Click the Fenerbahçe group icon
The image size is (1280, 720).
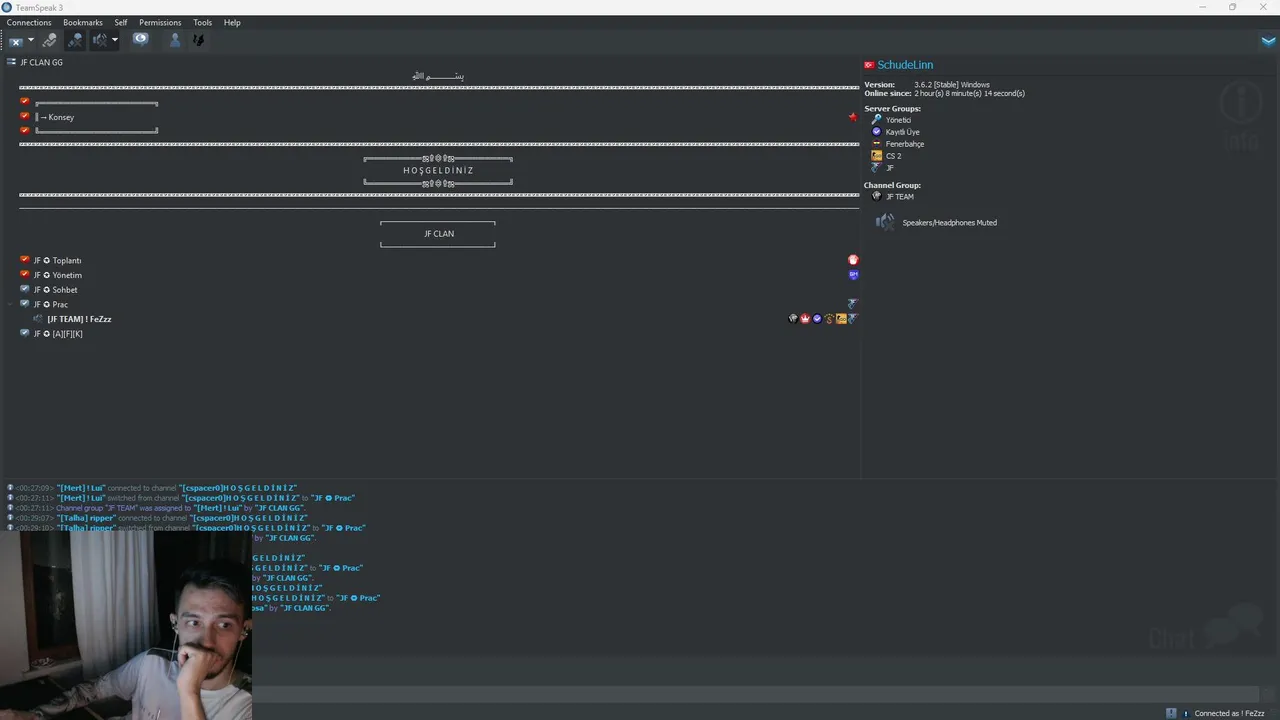877,144
